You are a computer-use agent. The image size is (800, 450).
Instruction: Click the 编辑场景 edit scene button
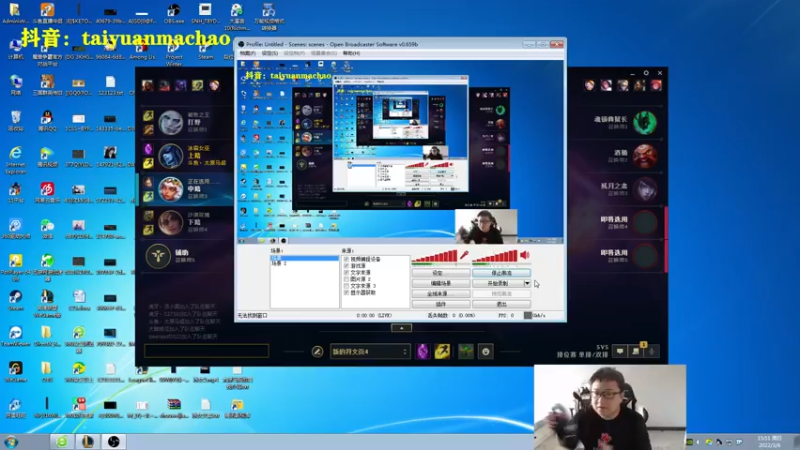click(x=441, y=283)
